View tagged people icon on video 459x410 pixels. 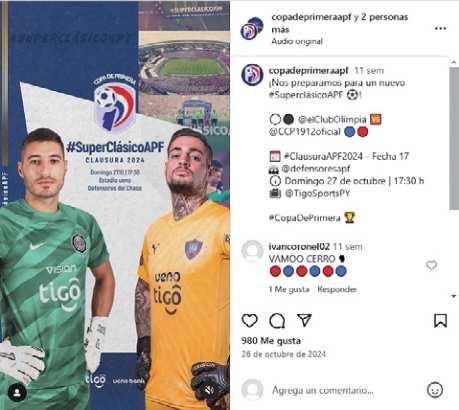point(17,393)
